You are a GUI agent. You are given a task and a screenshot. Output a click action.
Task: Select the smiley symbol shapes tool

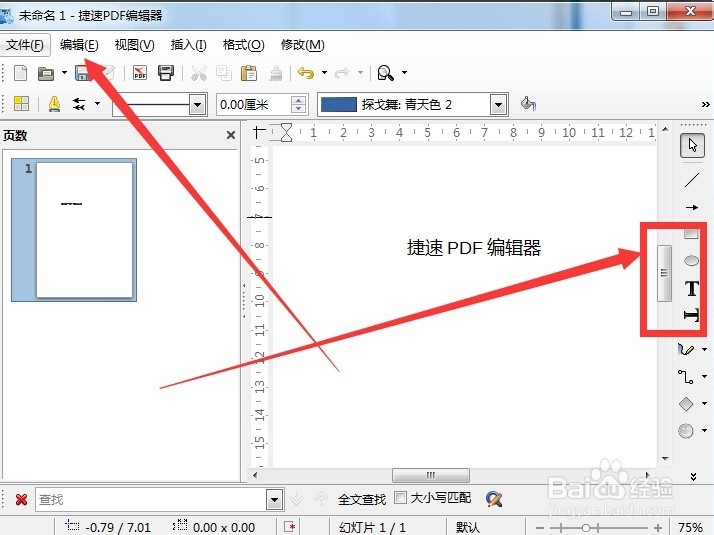(x=686, y=430)
